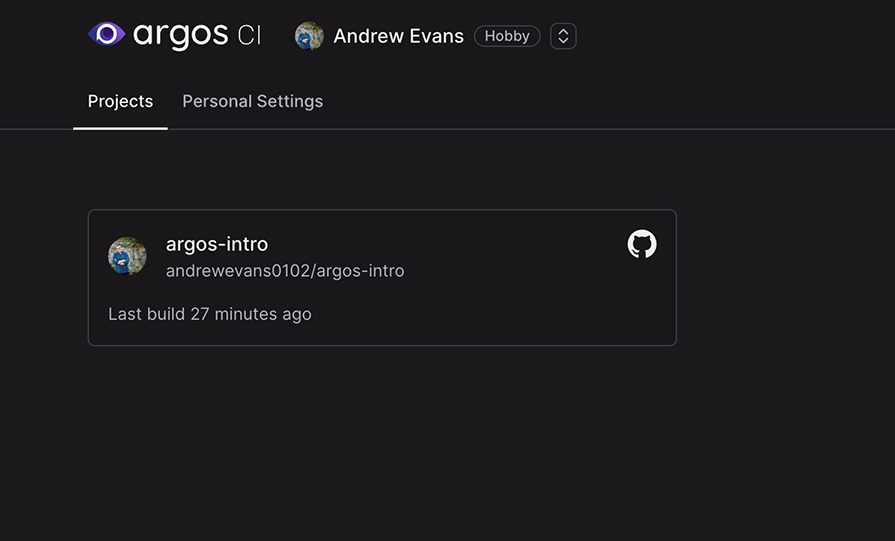This screenshot has width=895, height=541.
Task: Expand the account switcher chevron button
Action: point(563,36)
